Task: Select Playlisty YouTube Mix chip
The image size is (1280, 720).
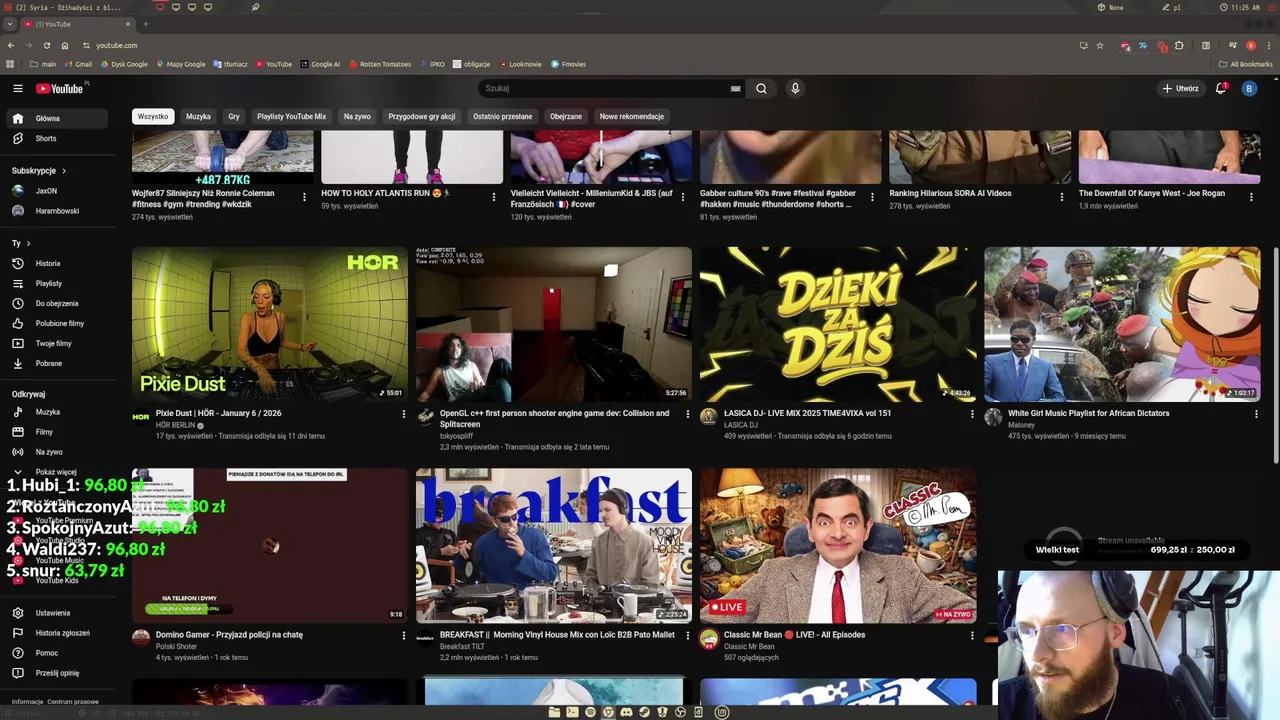Action: click(x=291, y=116)
